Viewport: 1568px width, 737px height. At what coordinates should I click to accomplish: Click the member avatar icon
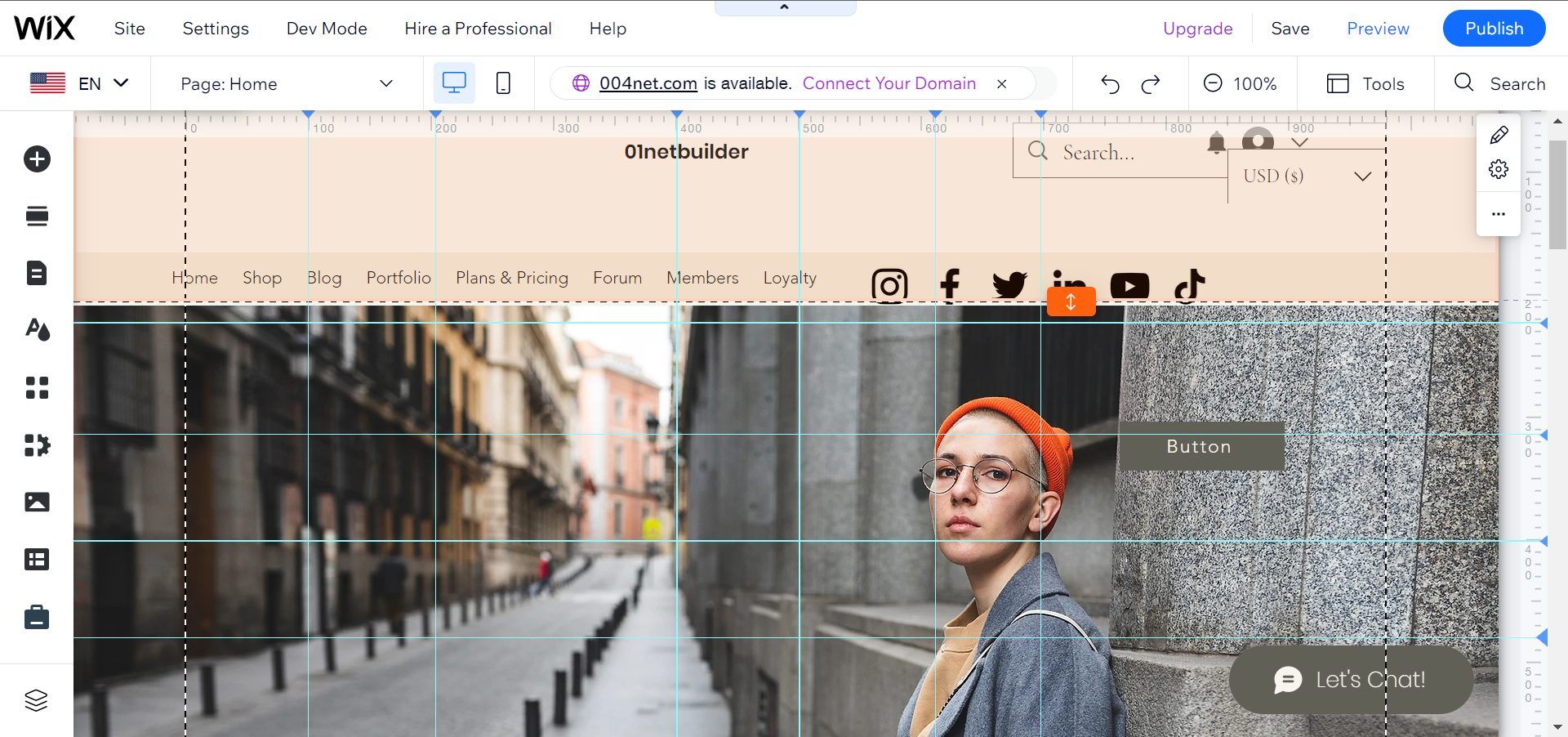click(x=1258, y=140)
